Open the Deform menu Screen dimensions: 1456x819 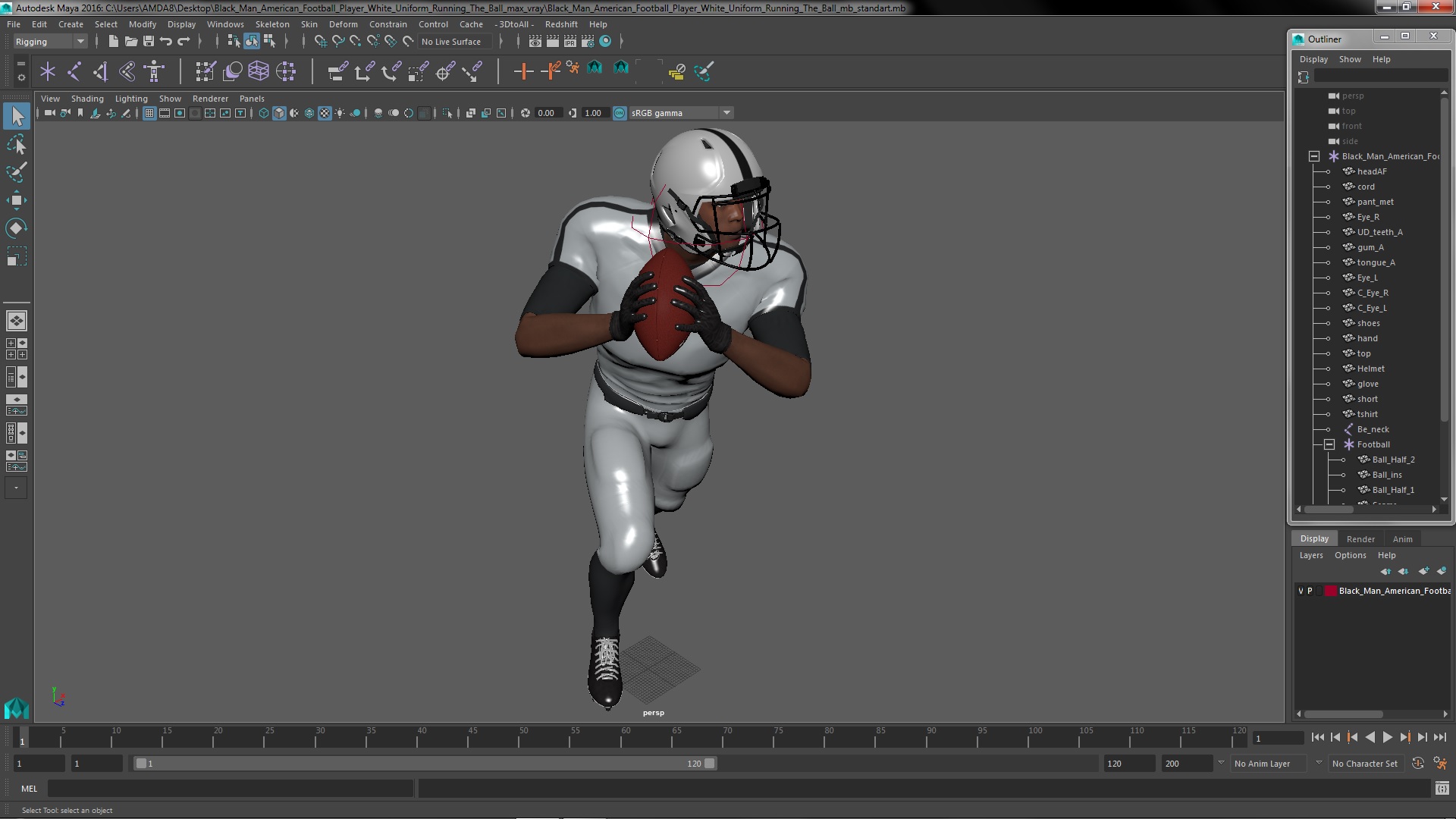coord(343,24)
